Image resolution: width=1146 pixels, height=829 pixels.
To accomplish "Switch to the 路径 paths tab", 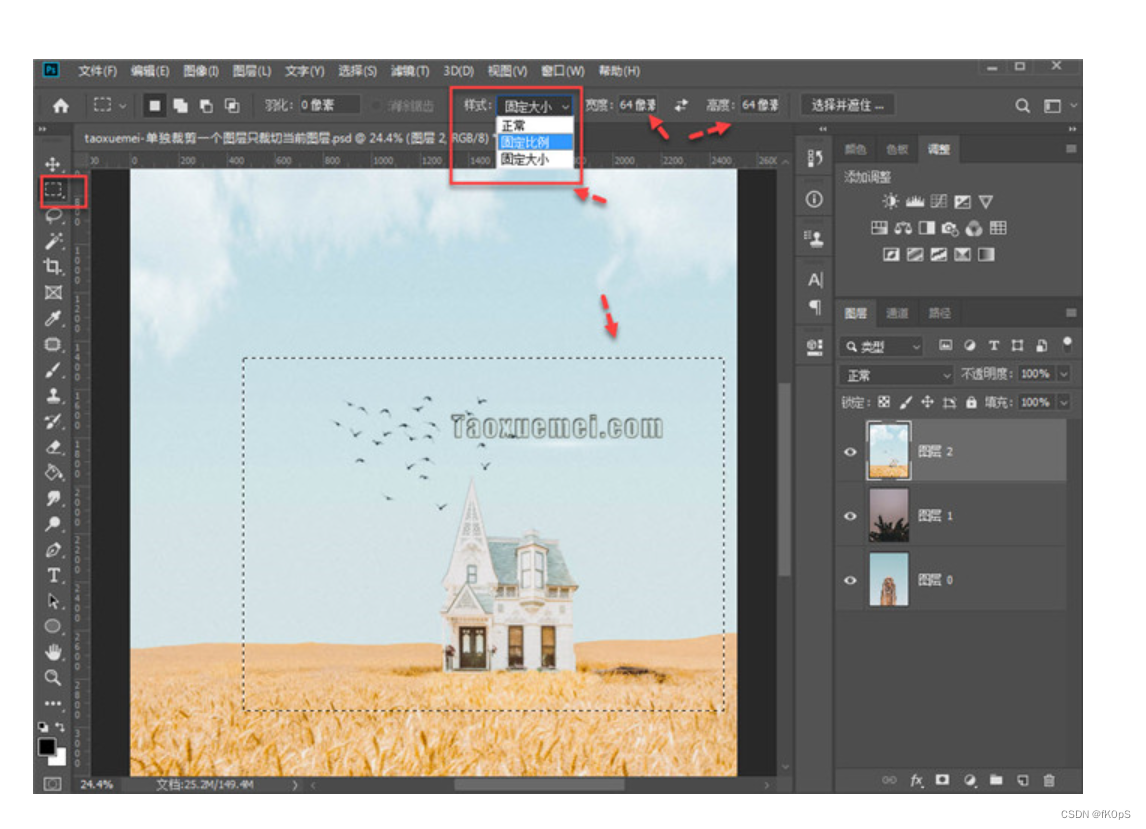I will click(x=939, y=314).
